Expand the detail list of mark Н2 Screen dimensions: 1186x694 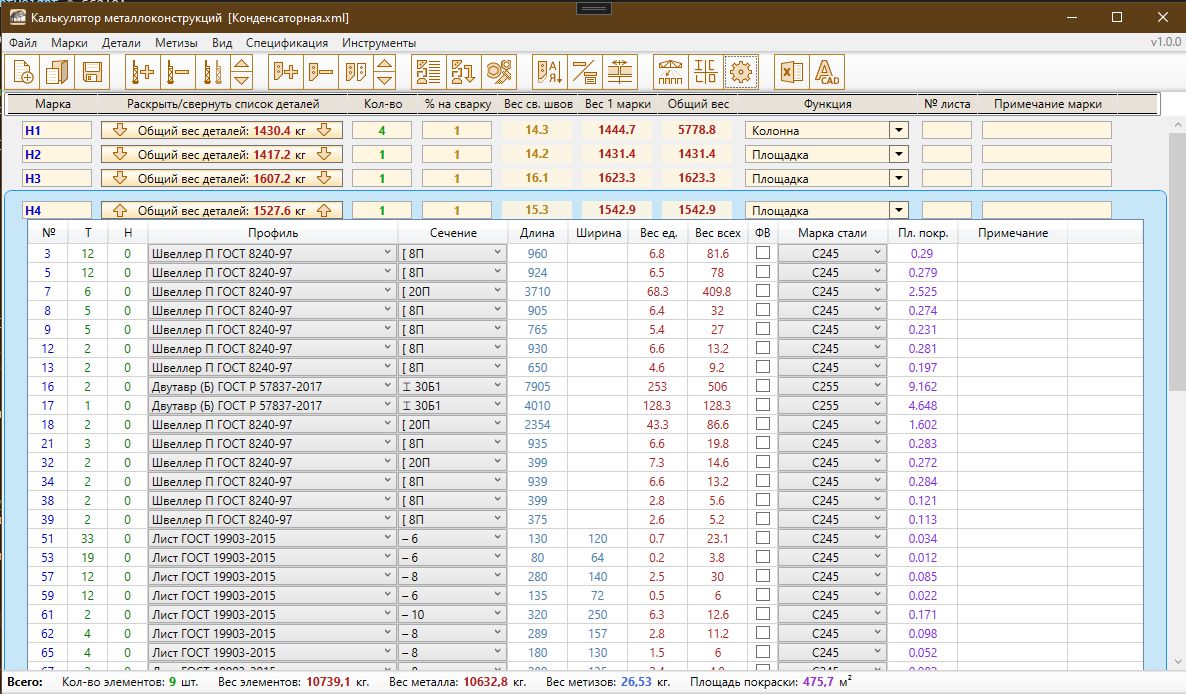point(222,155)
